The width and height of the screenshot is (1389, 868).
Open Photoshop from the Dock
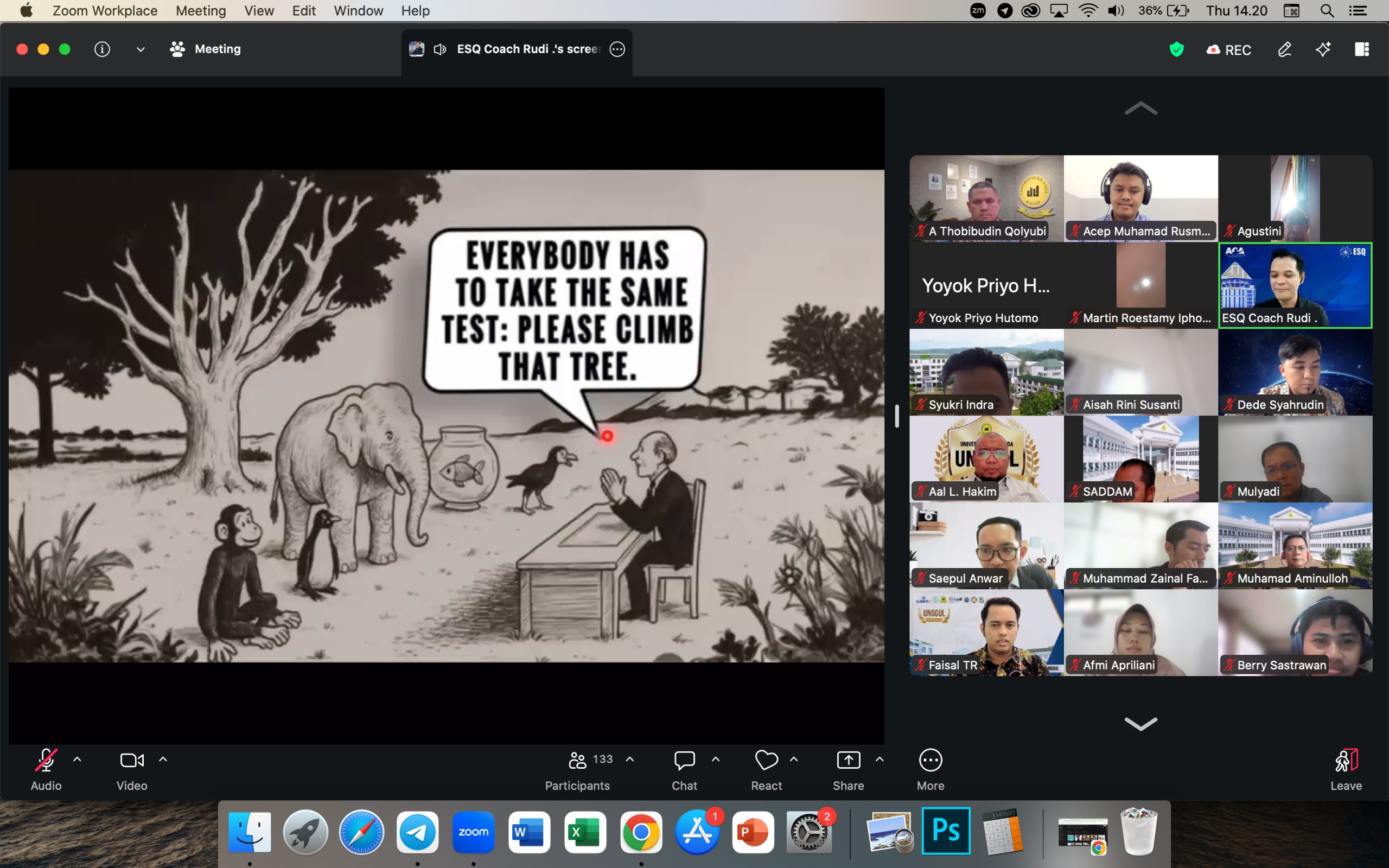coord(946,831)
